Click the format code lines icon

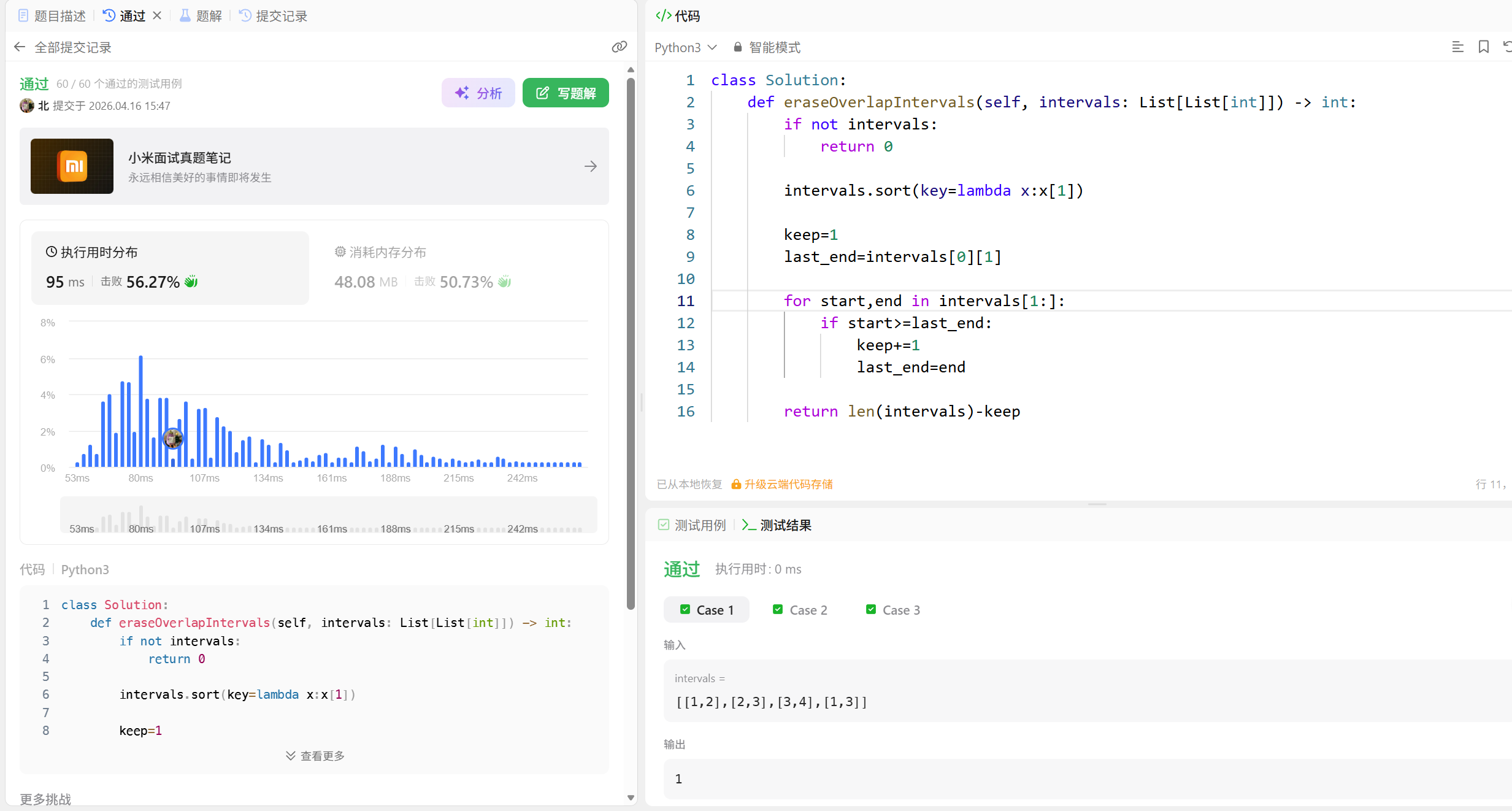coord(1457,47)
